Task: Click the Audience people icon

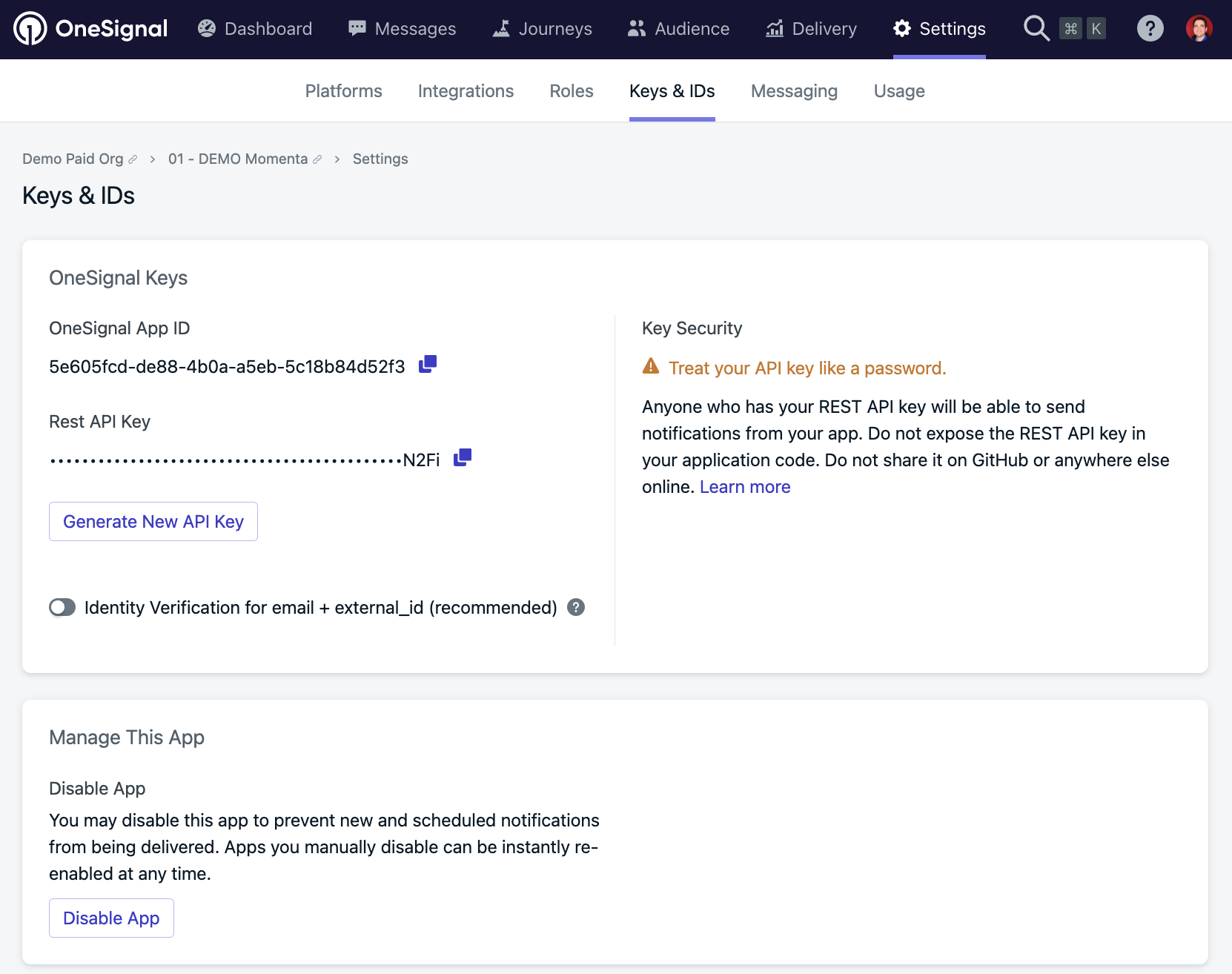Action: tap(636, 28)
